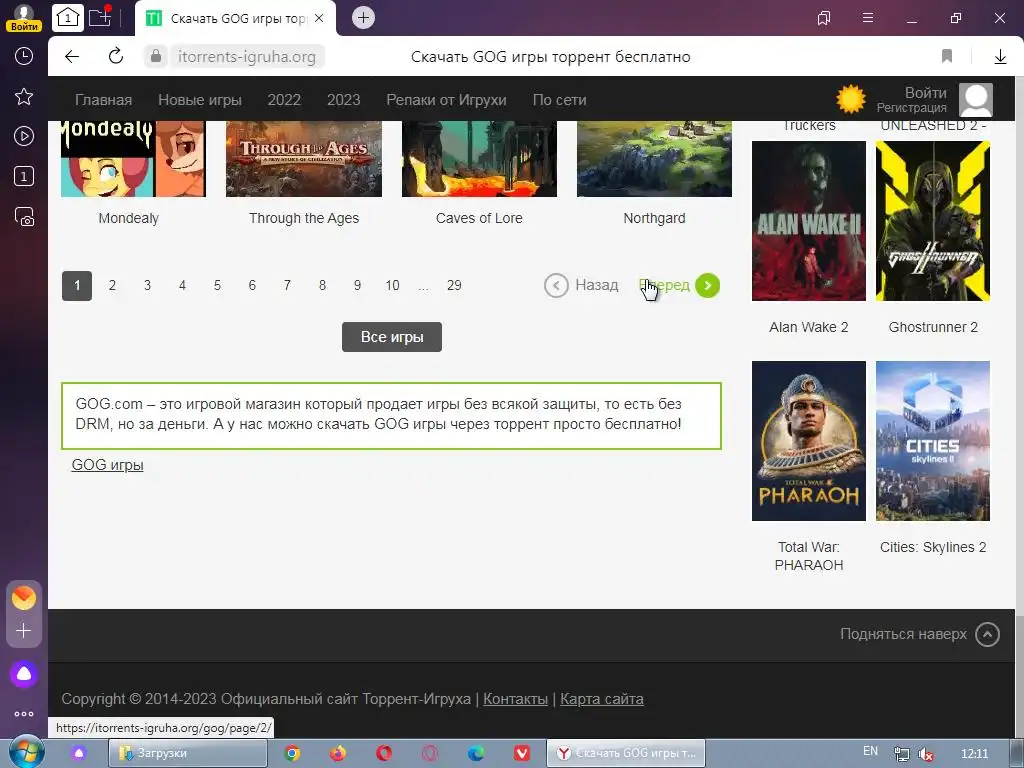Open video play icon in sidebar
The image size is (1024, 768).
[x=24, y=136]
